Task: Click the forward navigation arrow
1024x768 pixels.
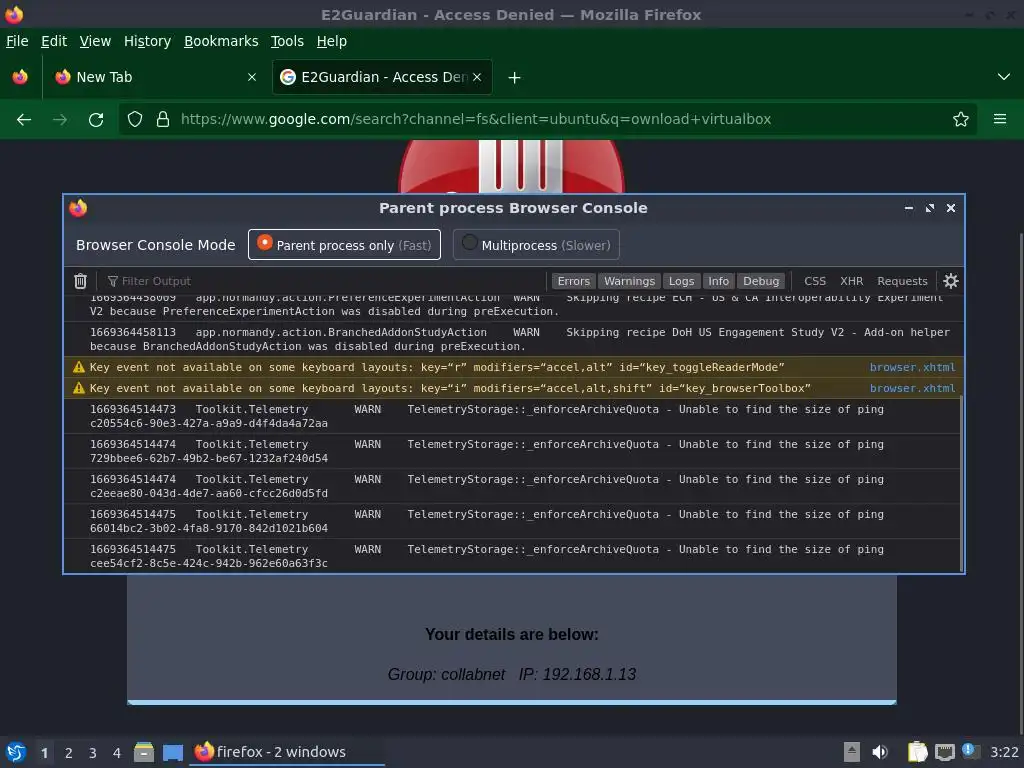Action: (x=60, y=120)
